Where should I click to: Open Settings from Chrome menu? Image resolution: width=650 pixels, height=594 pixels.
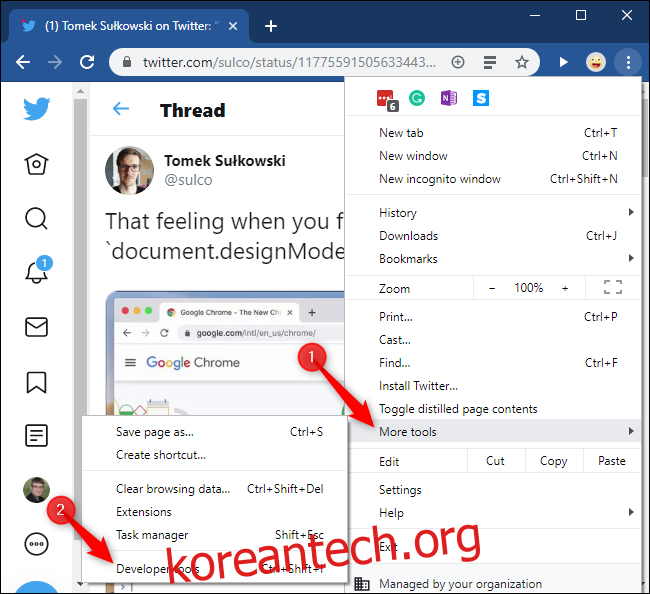[493, 490]
